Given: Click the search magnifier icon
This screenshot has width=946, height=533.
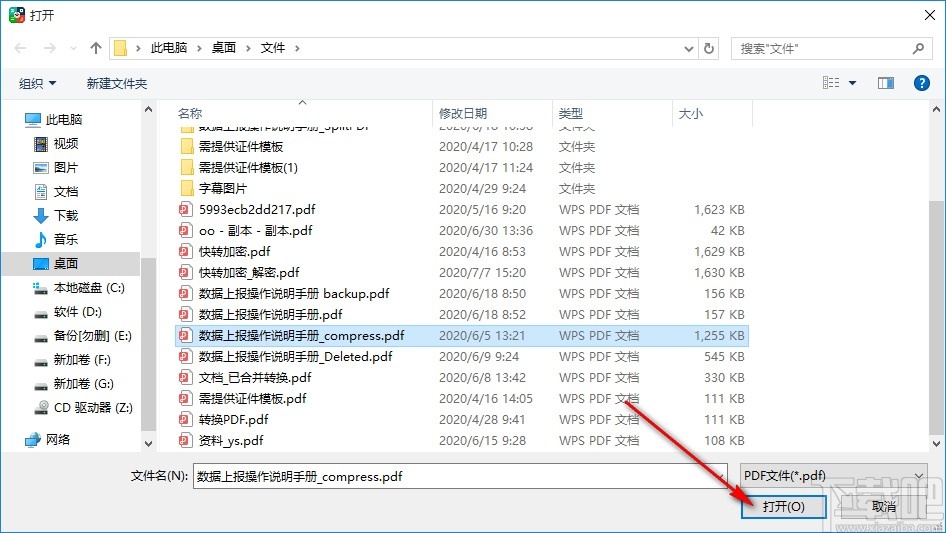Looking at the screenshot, I should click(x=918, y=48).
